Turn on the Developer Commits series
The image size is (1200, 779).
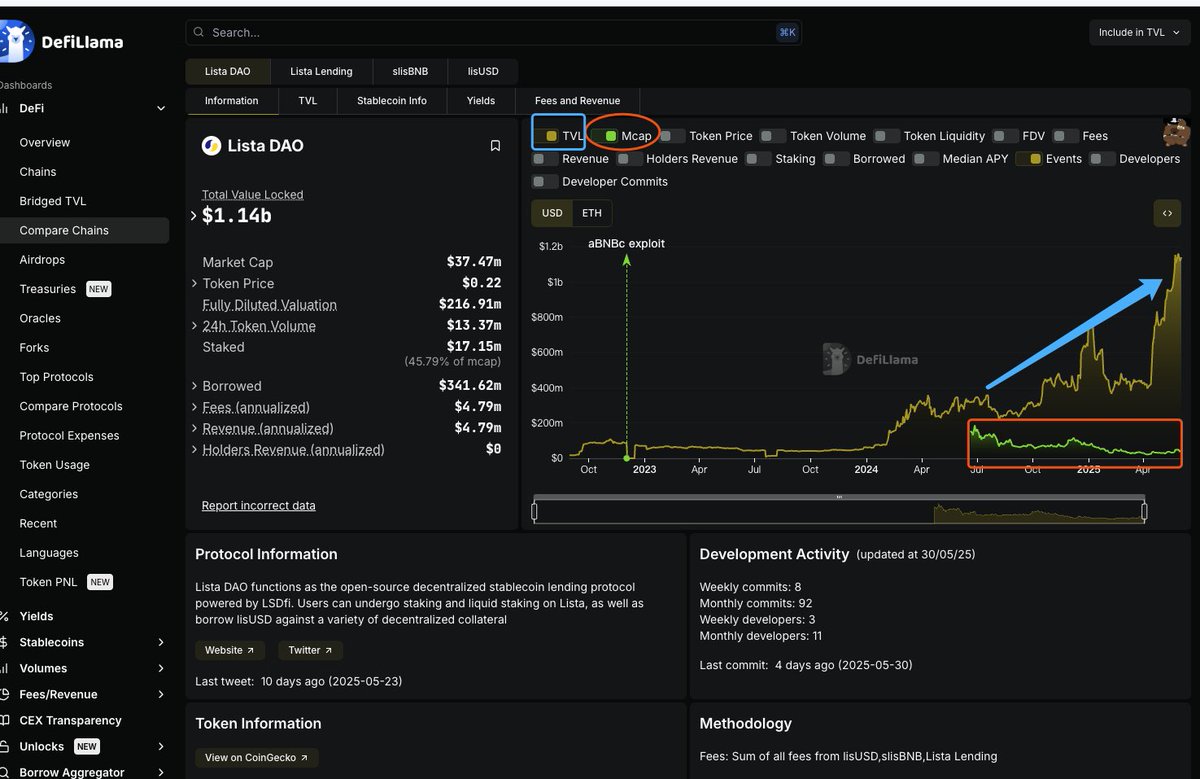(x=546, y=182)
